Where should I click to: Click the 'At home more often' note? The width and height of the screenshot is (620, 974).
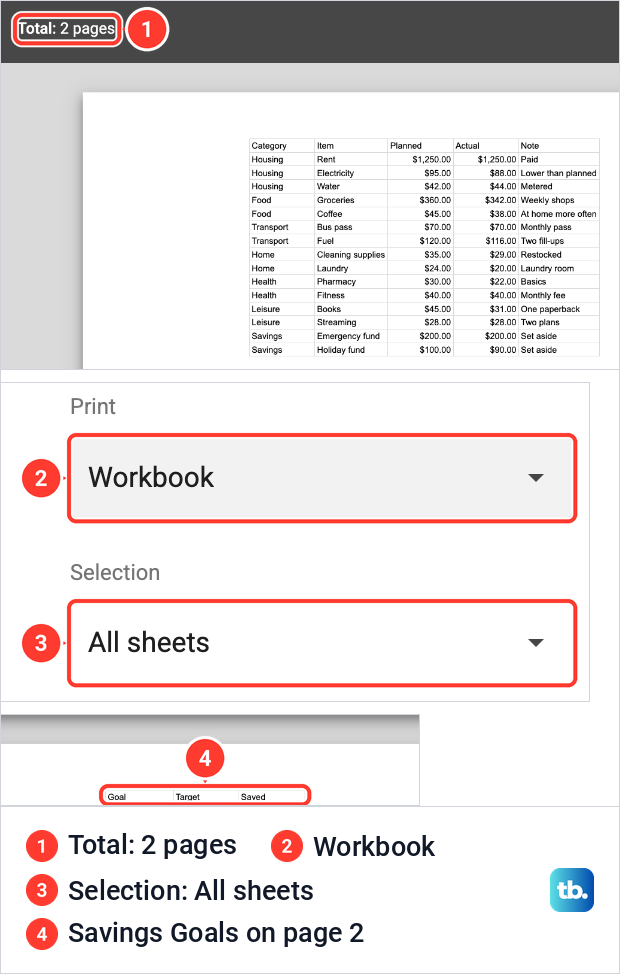pos(558,214)
